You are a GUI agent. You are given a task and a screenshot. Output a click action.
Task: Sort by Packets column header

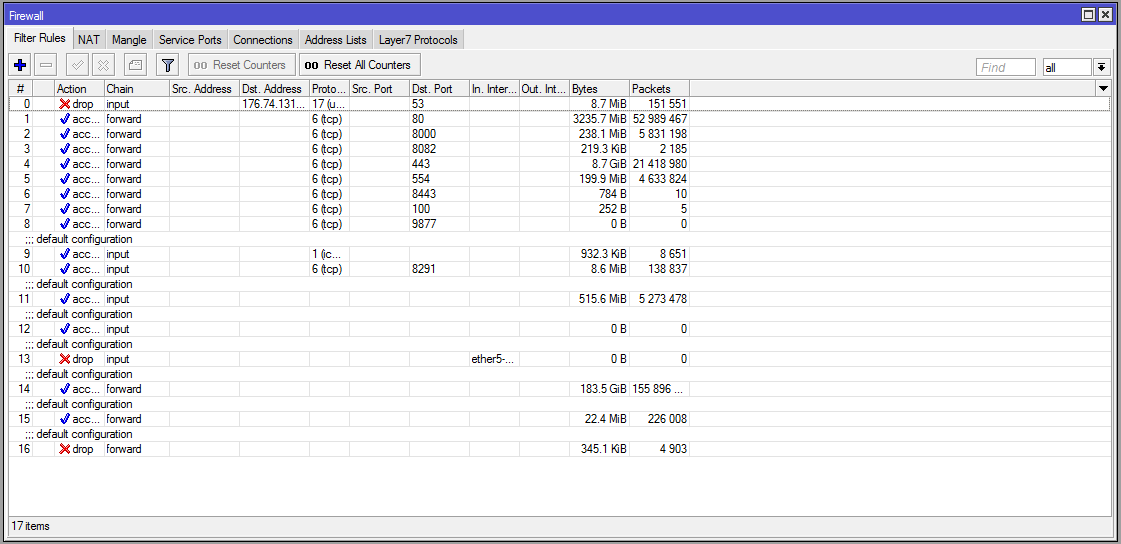coord(659,89)
